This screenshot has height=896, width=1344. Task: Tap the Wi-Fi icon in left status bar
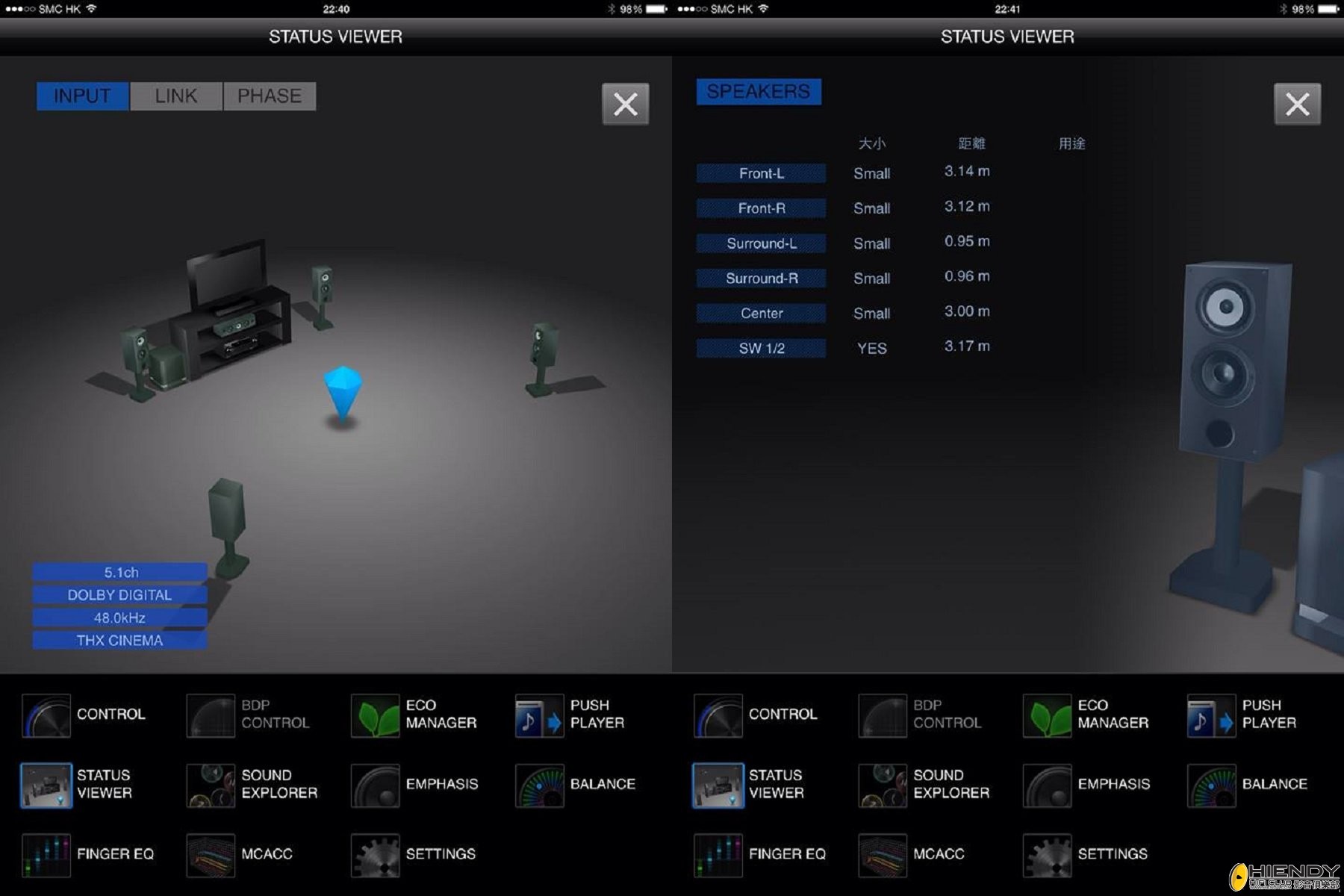coord(91,9)
